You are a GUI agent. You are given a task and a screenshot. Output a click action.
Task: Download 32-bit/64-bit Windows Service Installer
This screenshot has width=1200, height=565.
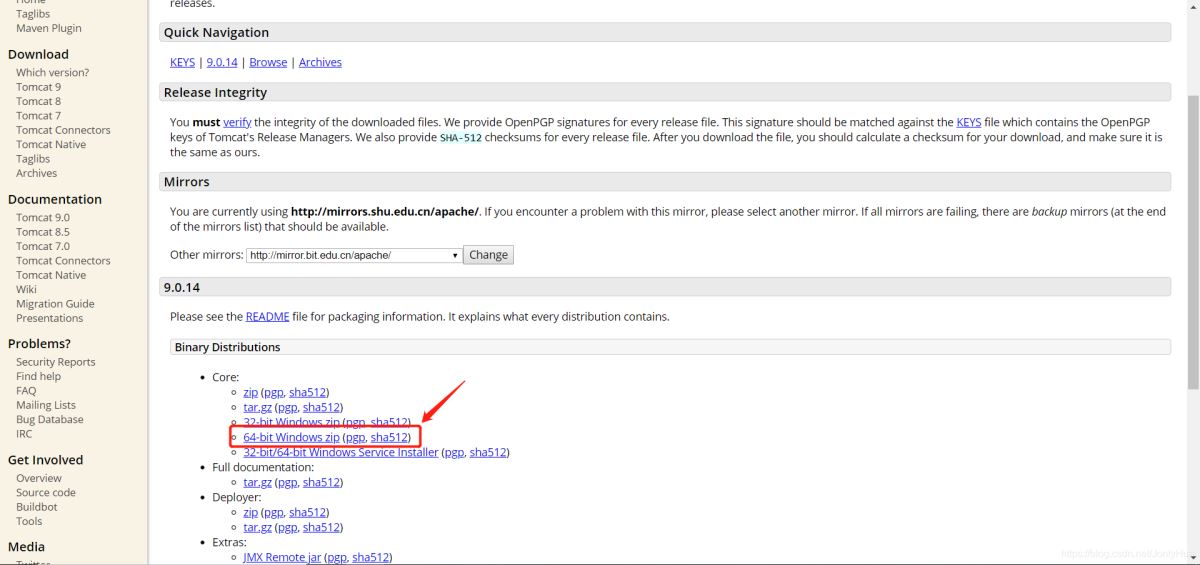click(340, 452)
